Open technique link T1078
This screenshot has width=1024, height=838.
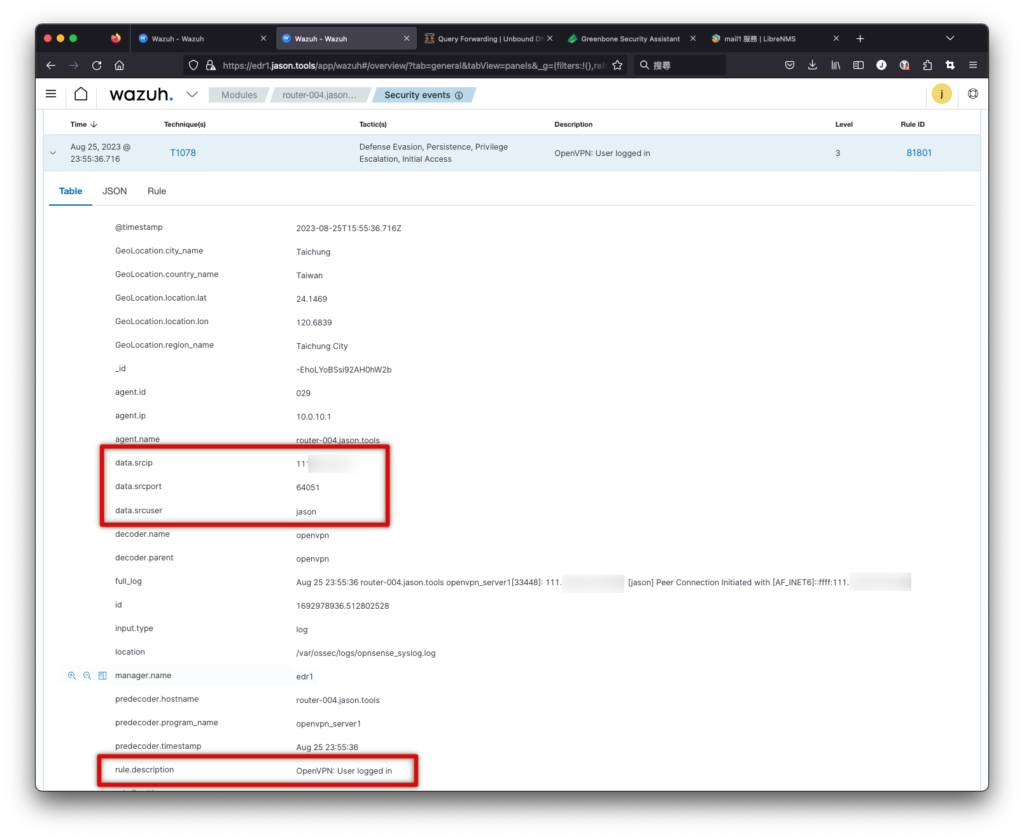click(x=183, y=153)
